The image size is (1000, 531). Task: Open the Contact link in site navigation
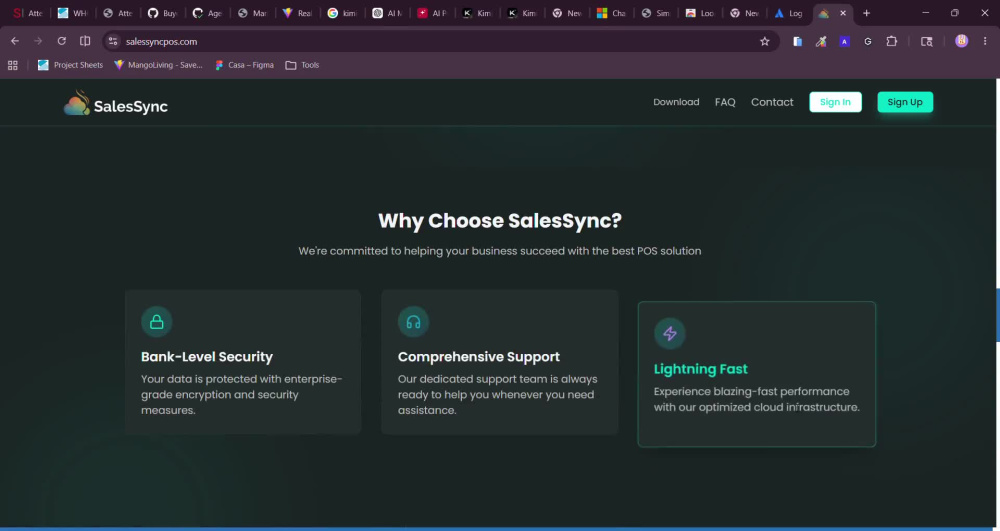[x=772, y=102]
